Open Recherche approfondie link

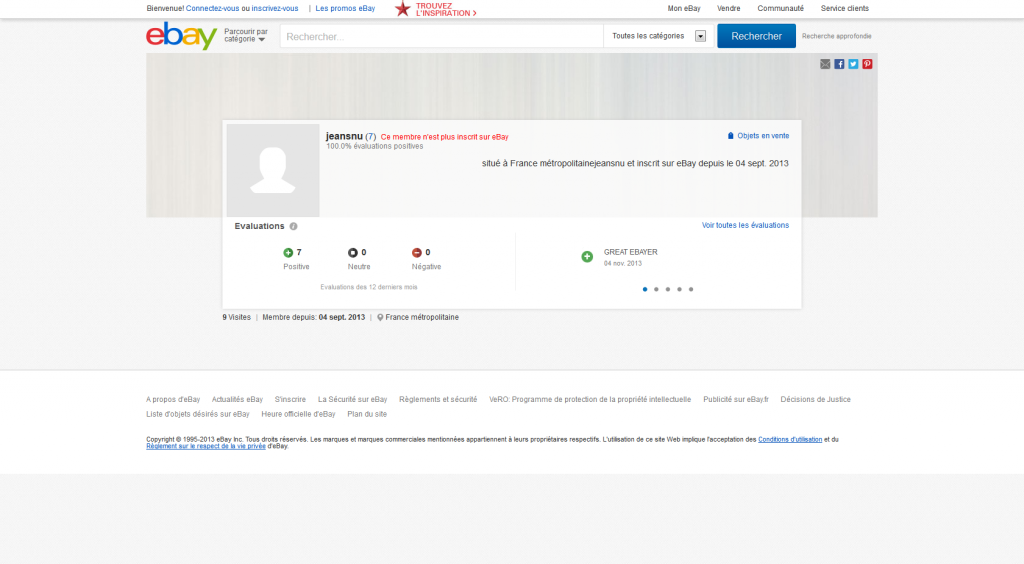point(837,37)
